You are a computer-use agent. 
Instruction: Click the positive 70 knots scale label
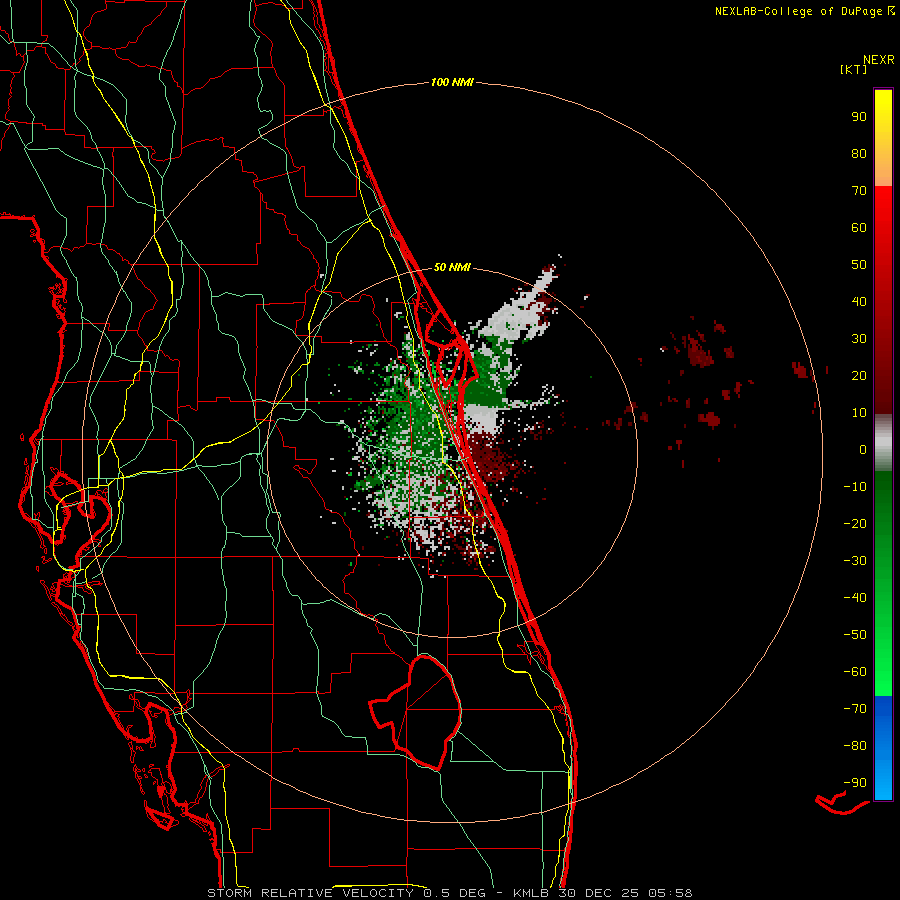859,191
